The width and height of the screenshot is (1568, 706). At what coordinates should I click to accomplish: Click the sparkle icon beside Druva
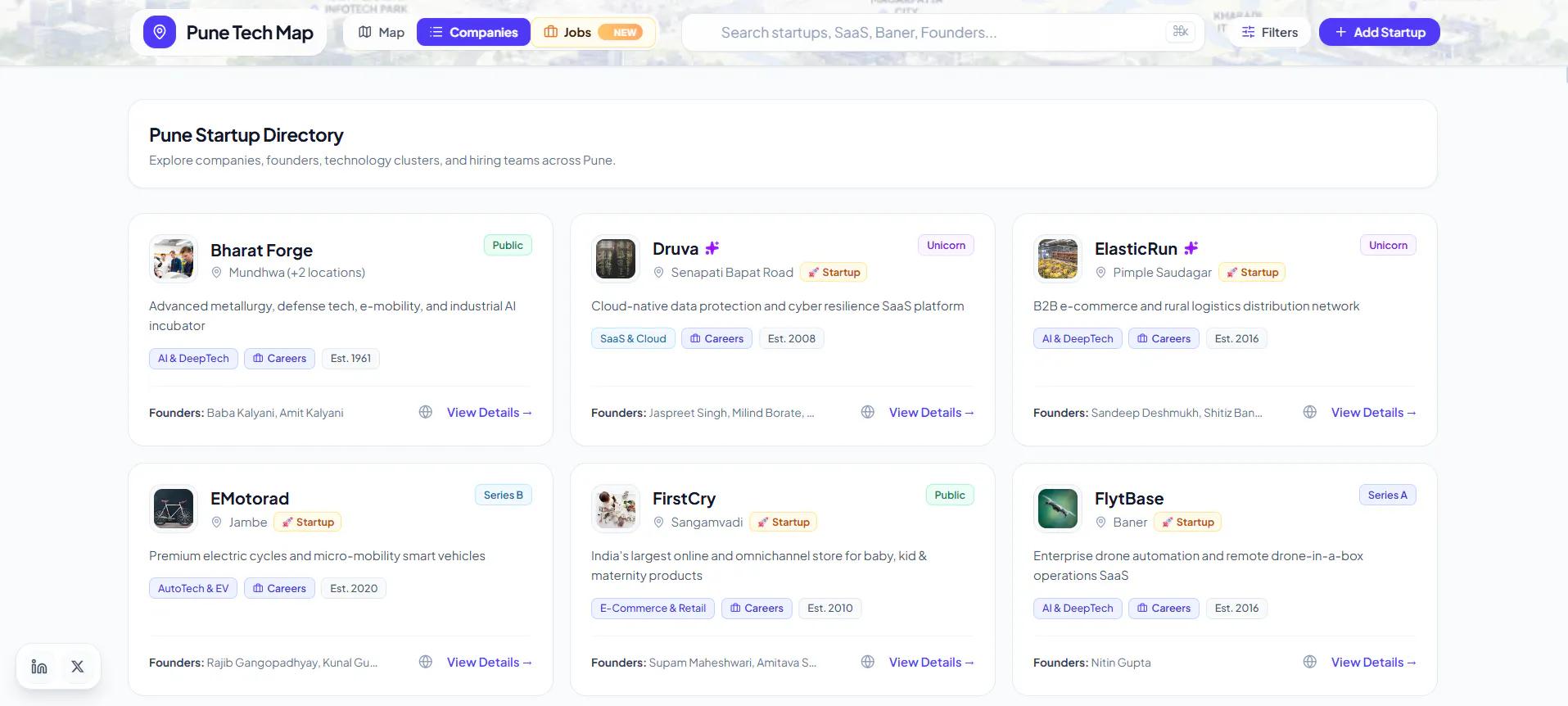coord(712,248)
